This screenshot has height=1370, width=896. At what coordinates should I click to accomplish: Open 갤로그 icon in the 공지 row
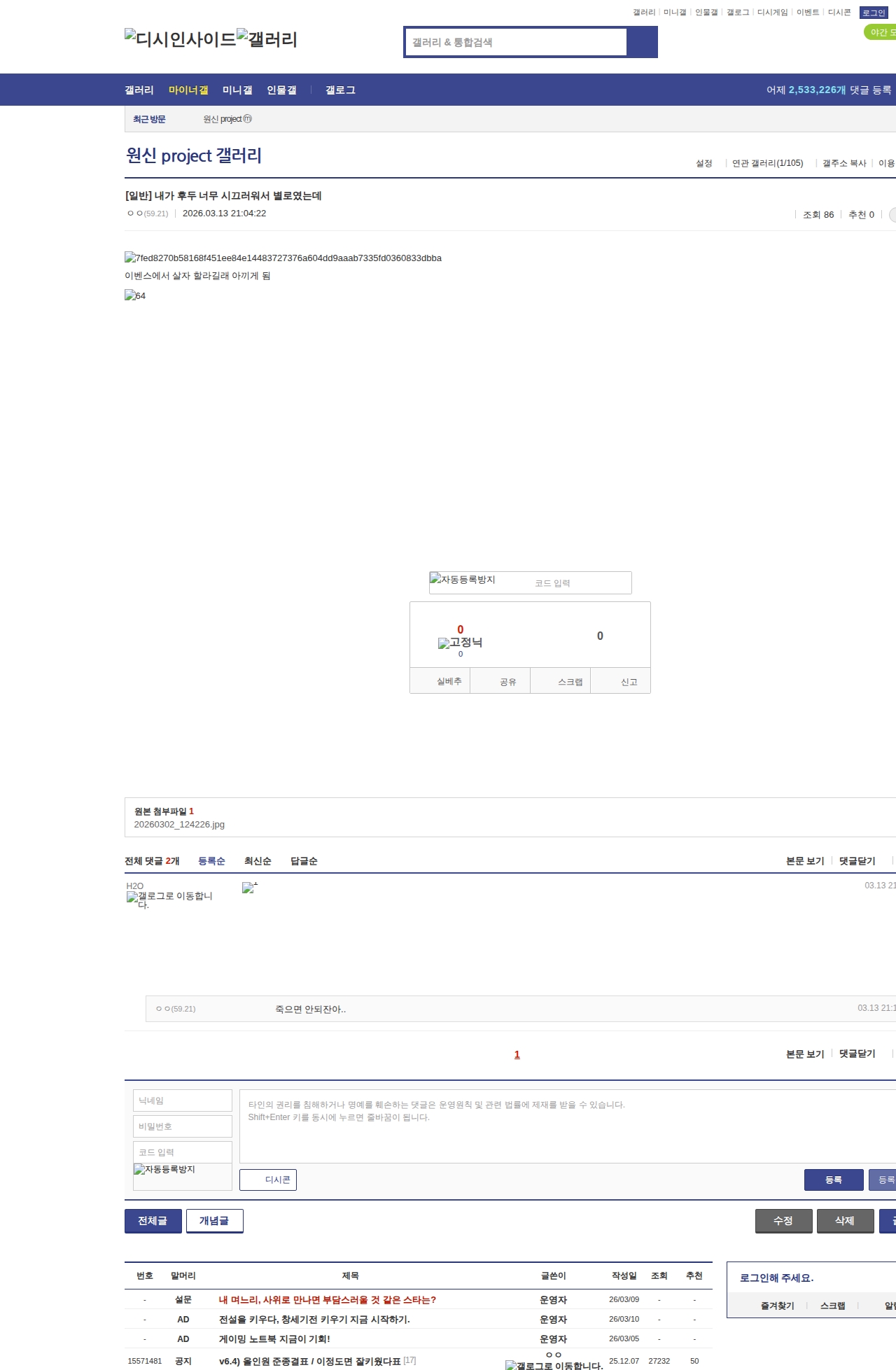click(x=554, y=1365)
